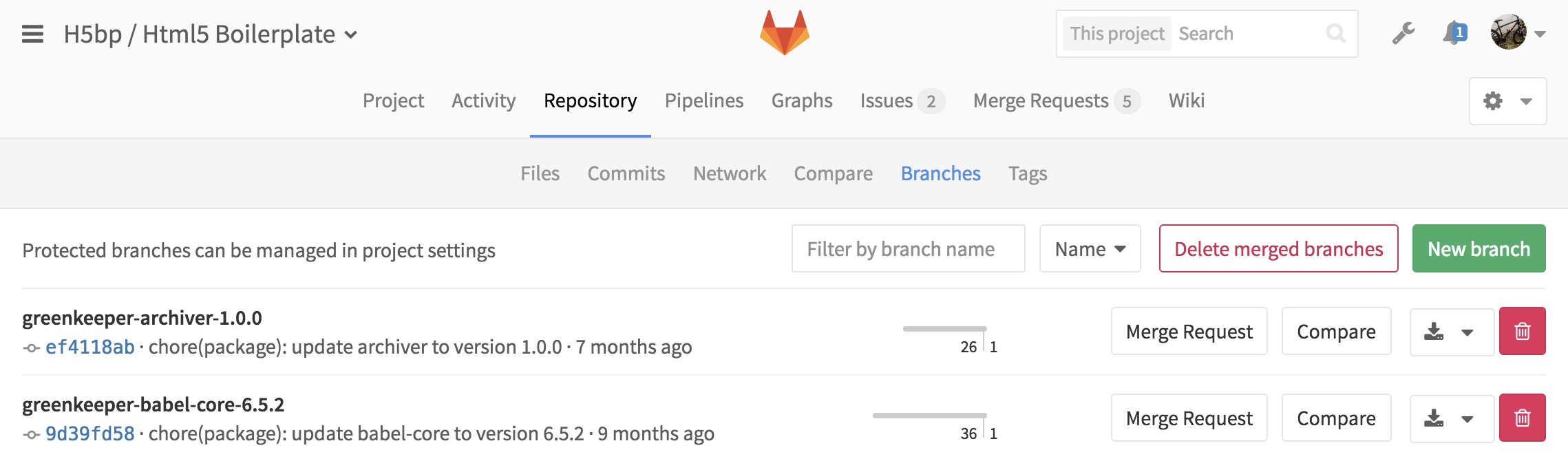The height and width of the screenshot is (461, 1568).
Task: Download greenkeeper-babel-core-6.5.2 branch source
Action: 1435,418
